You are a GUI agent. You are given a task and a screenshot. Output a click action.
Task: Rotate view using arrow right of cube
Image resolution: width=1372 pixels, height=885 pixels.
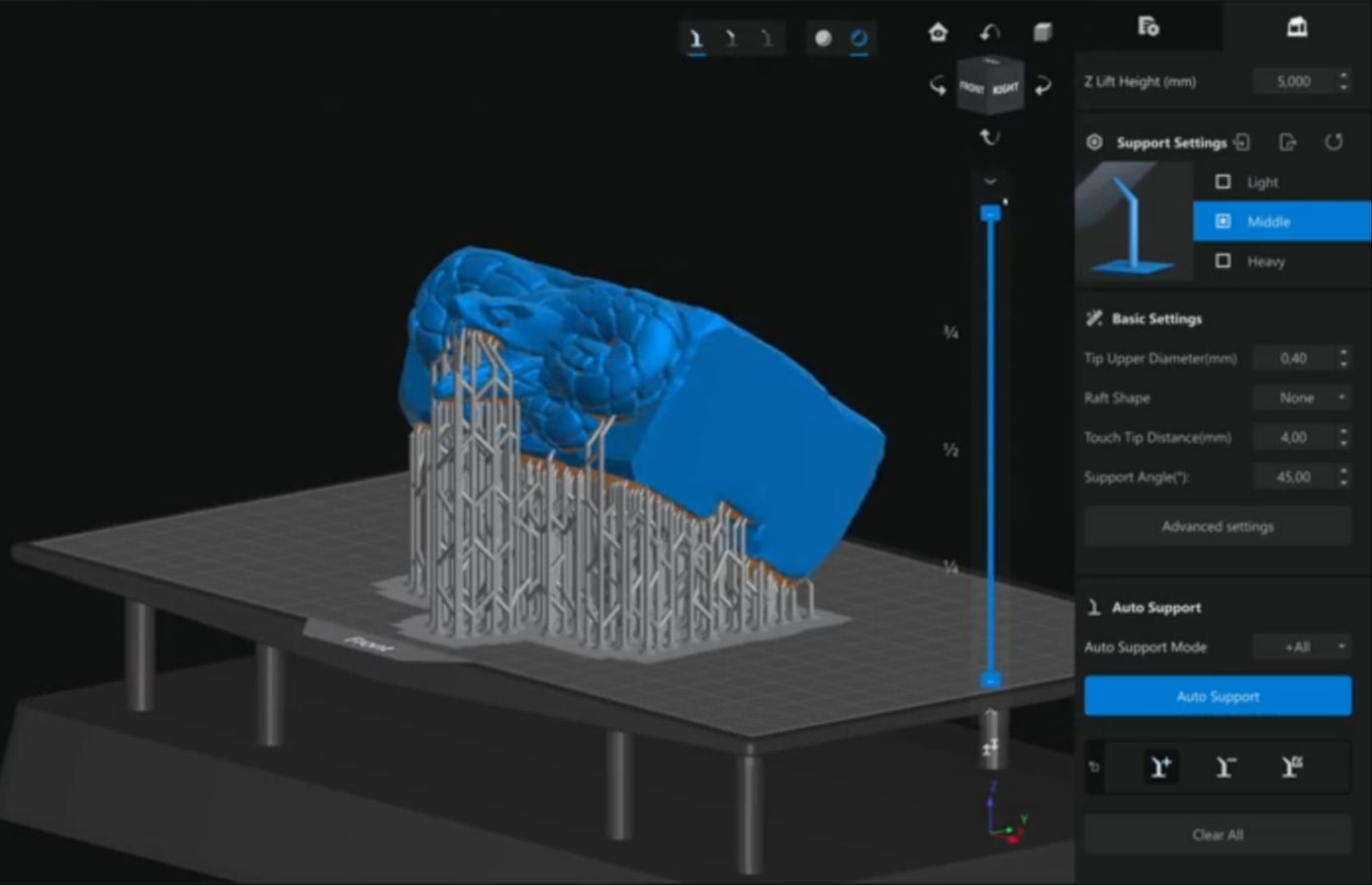tap(1043, 86)
